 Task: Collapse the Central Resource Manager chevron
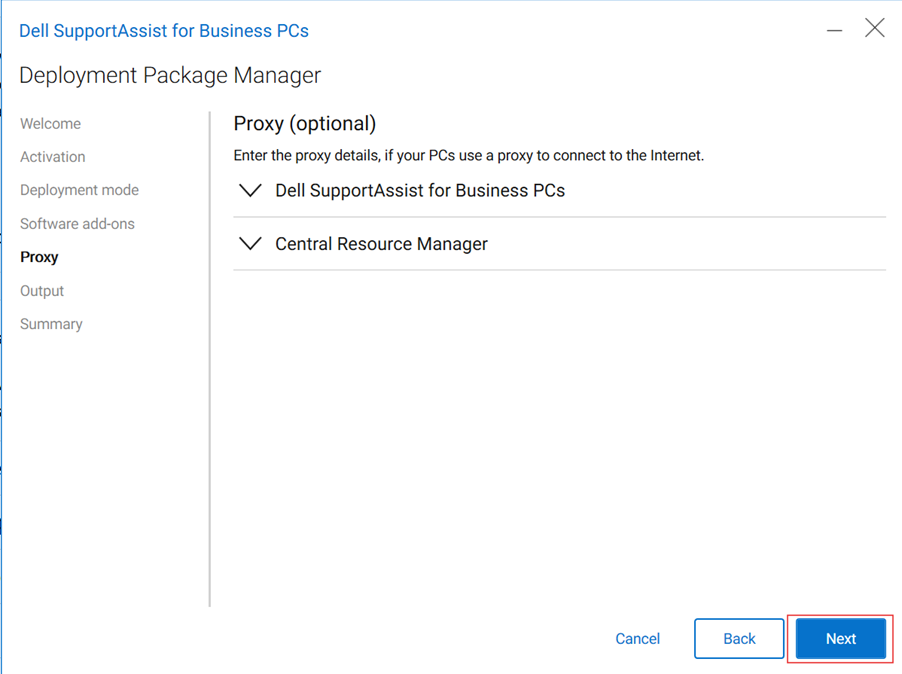[x=250, y=243]
